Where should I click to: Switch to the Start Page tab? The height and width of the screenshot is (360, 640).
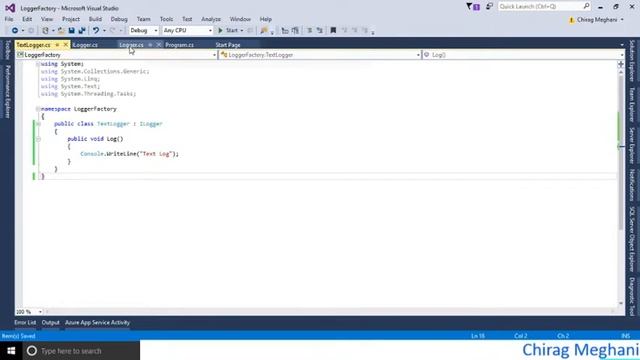pyautogui.click(x=228, y=45)
